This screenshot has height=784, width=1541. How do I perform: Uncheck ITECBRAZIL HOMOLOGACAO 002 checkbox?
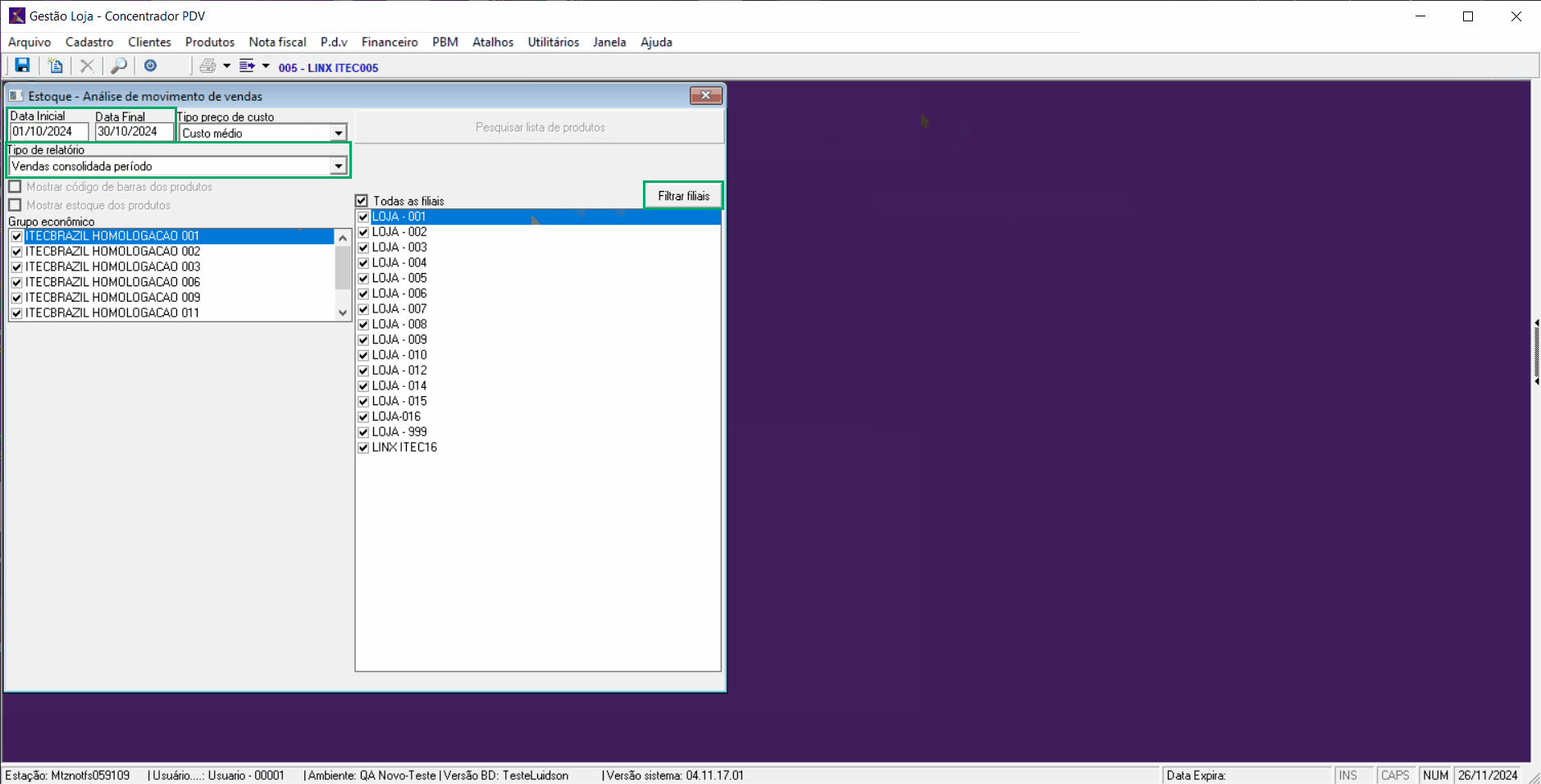coord(16,252)
